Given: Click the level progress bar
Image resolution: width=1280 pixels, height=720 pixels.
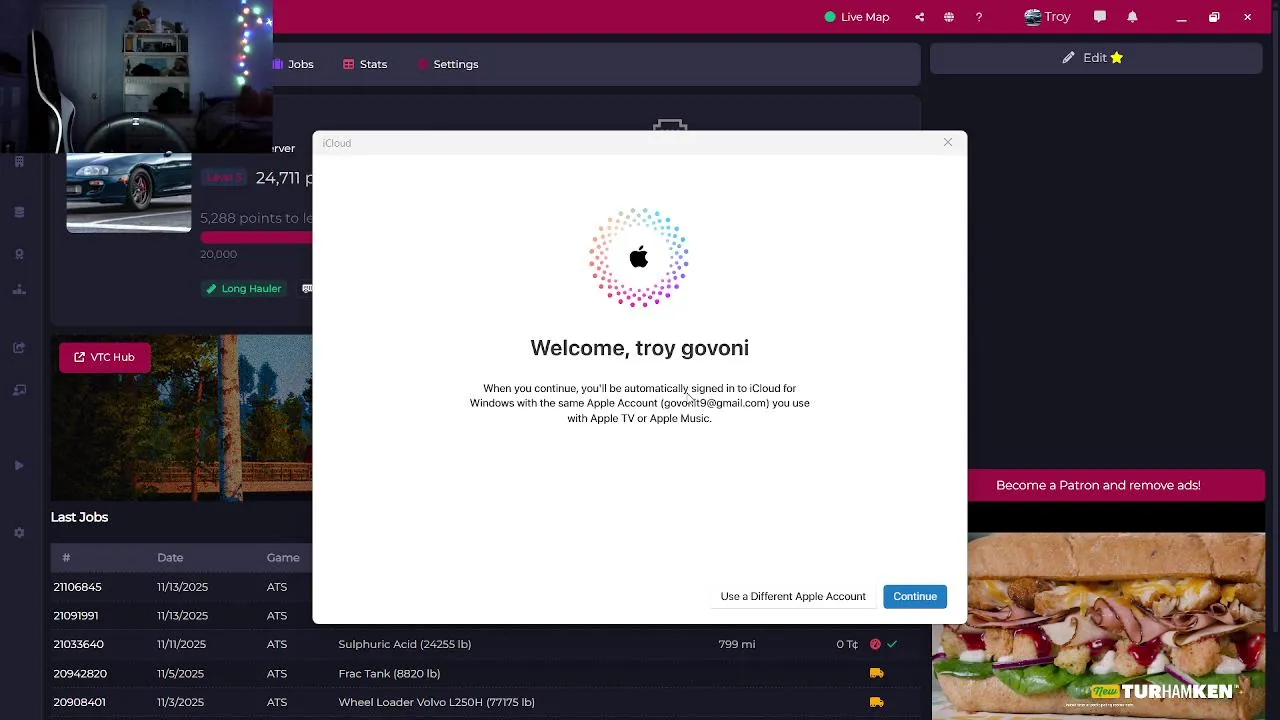Looking at the screenshot, I should click(256, 238).
